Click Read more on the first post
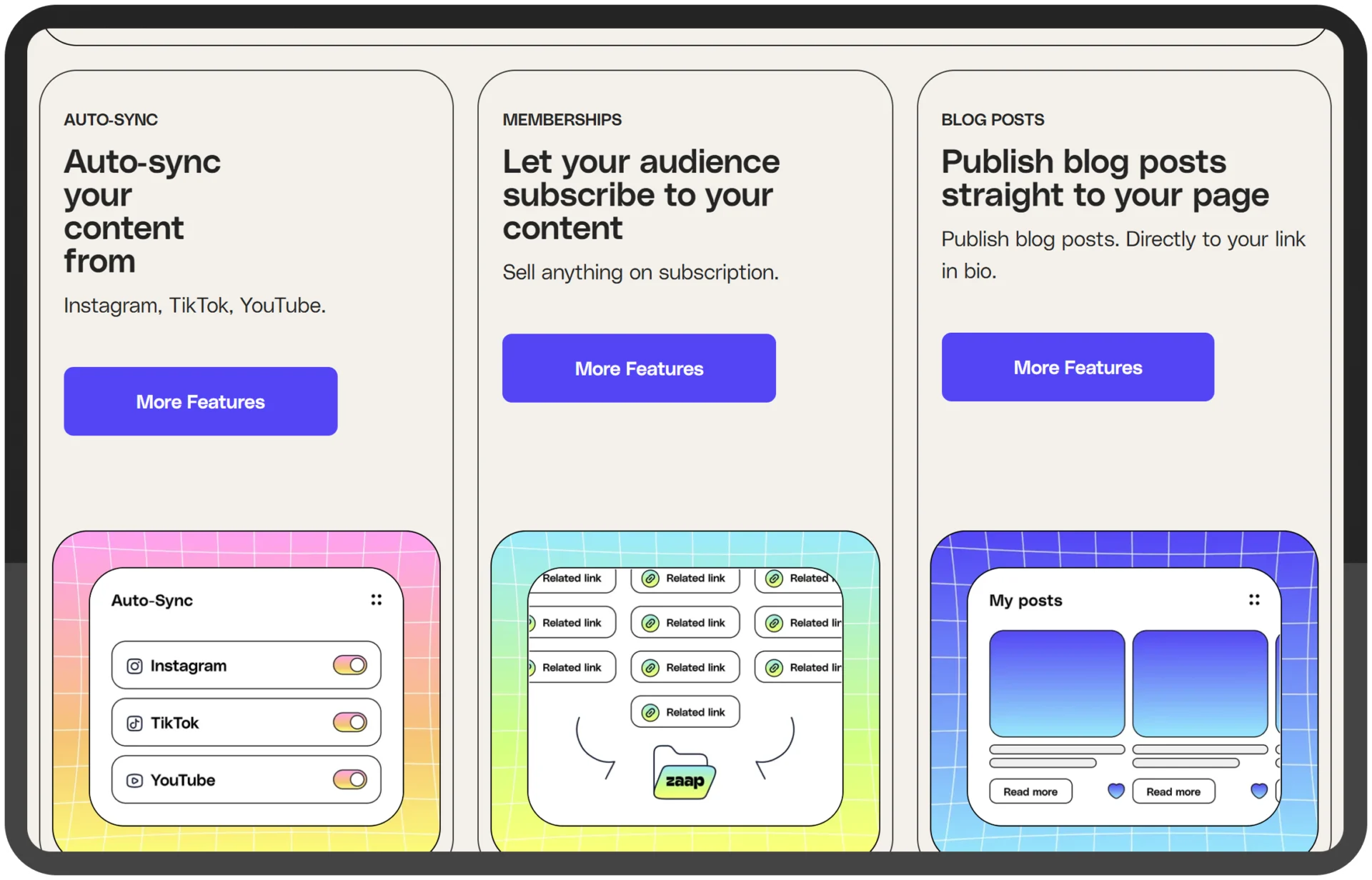The height and width of the screenshot is (880, 1372). click(x=1030, y=791)
